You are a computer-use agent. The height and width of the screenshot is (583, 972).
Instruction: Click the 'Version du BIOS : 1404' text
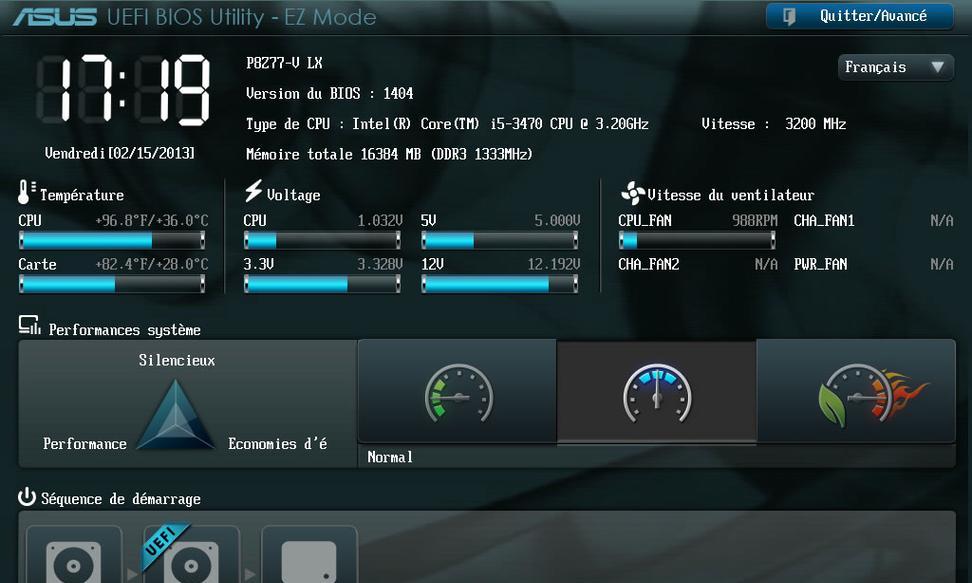click(330, 94)
